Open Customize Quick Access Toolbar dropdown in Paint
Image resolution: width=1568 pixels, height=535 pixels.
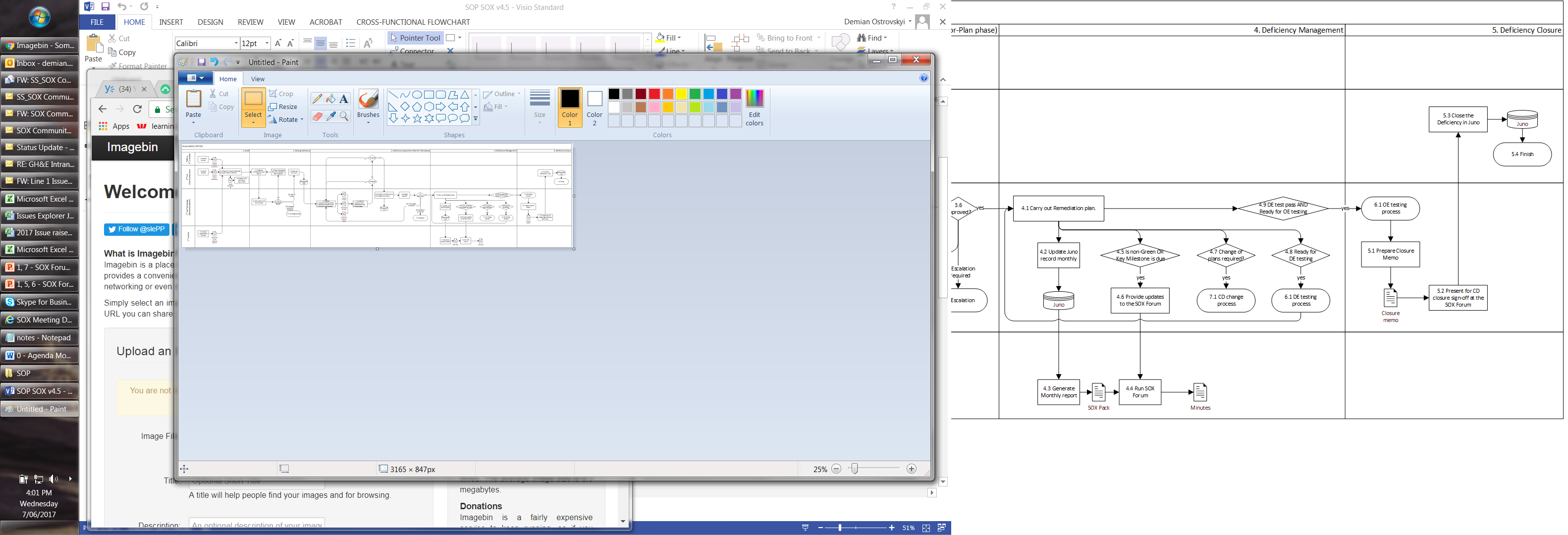coord(238,62)
